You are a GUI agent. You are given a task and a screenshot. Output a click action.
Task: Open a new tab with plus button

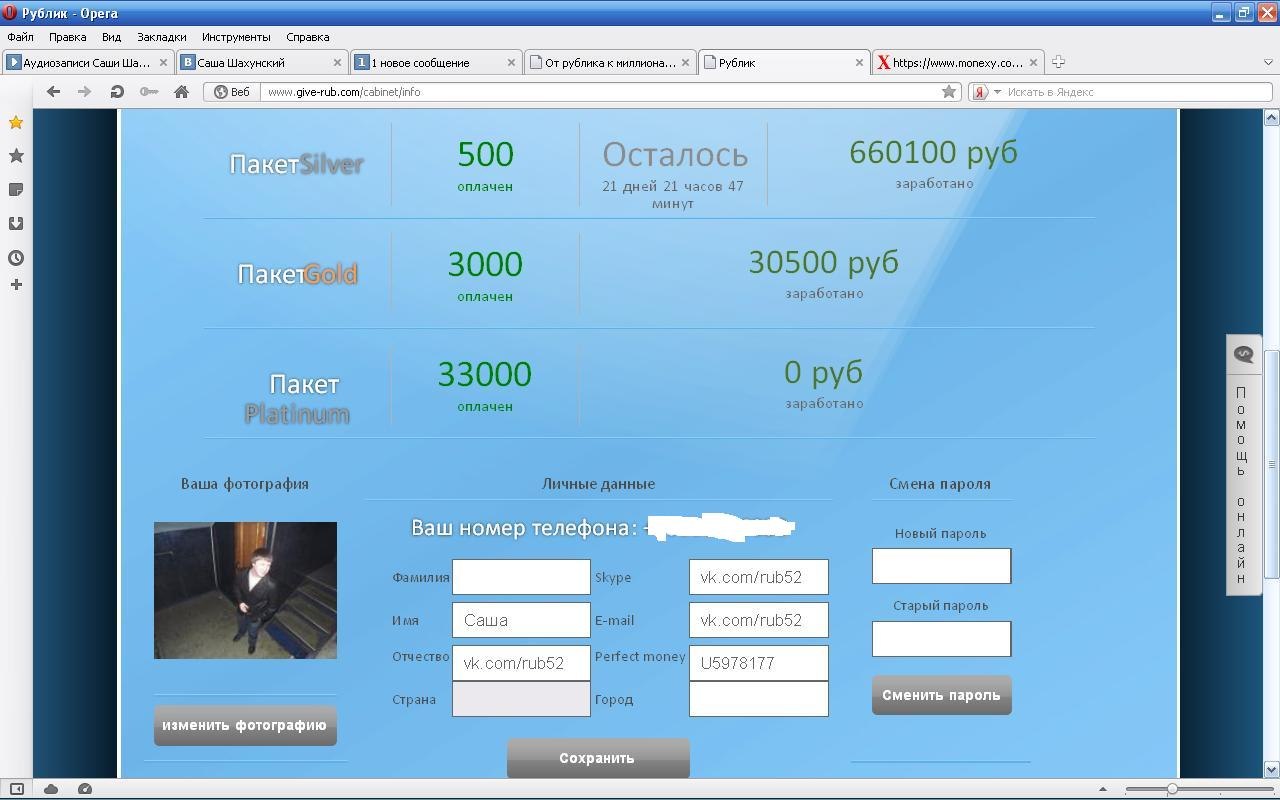pos(1058,62)
